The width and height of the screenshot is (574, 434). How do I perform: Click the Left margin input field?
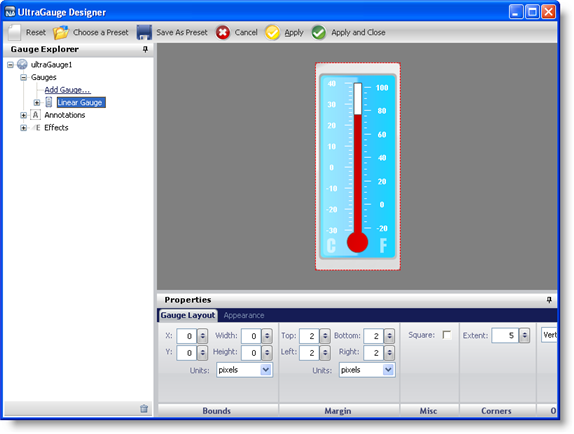[309, 353]
